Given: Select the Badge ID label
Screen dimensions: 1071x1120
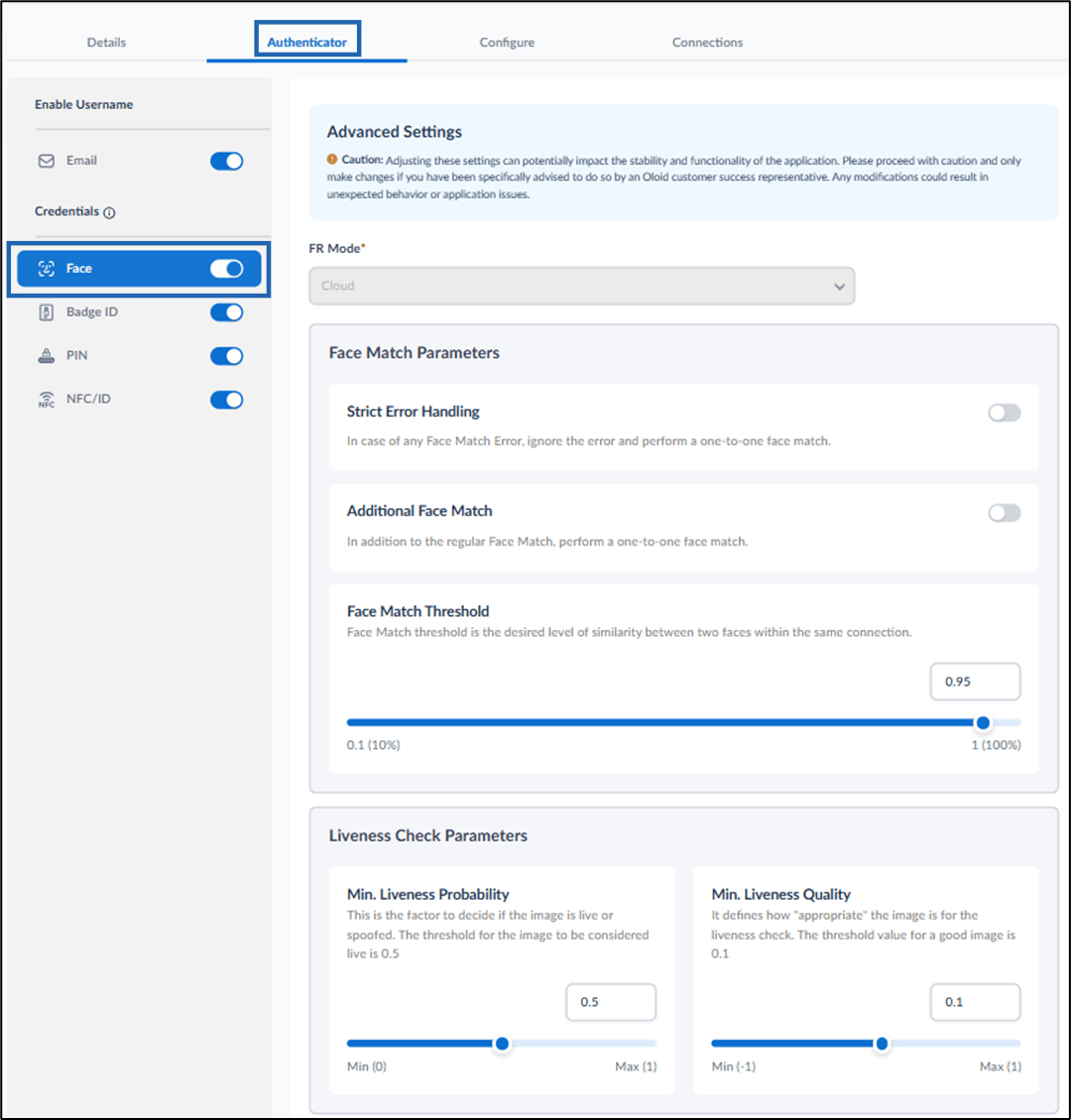Looking at the screenshot, I should 92,311.
